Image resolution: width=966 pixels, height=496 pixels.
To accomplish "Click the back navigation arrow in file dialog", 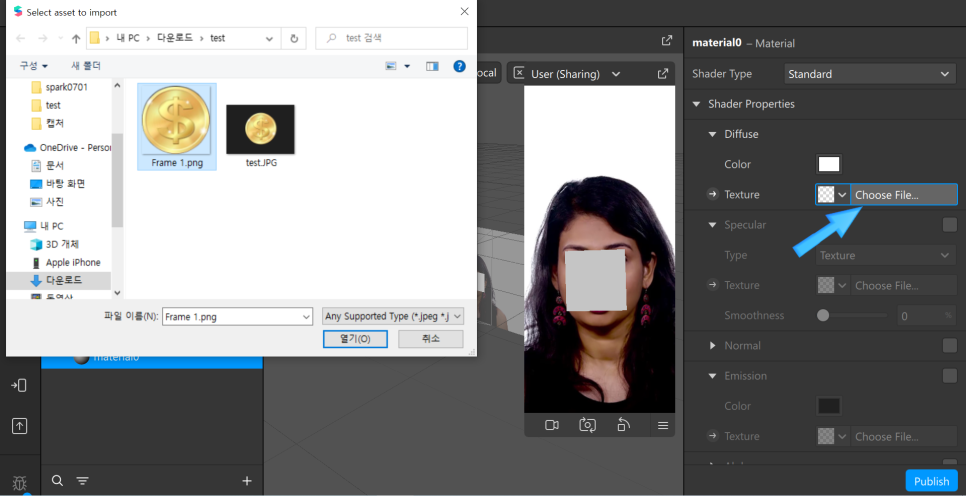I will tap(20, 38).
